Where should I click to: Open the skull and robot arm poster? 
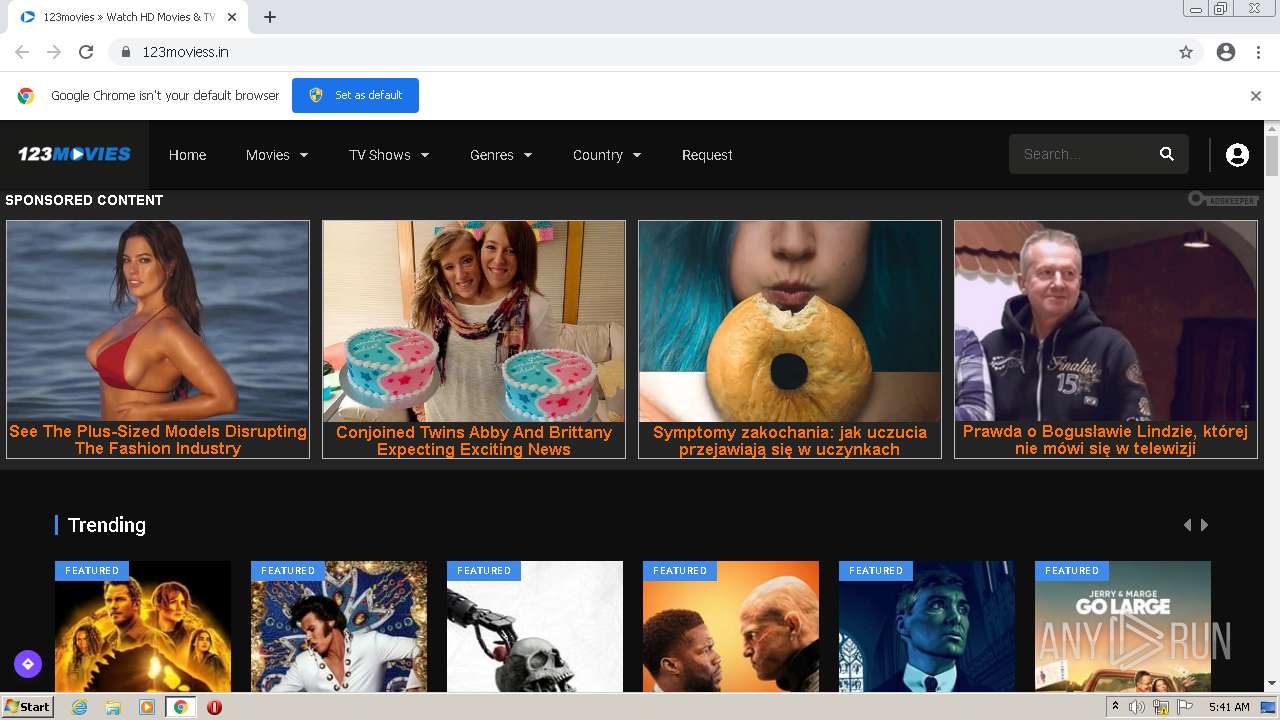tap(535, 626)
